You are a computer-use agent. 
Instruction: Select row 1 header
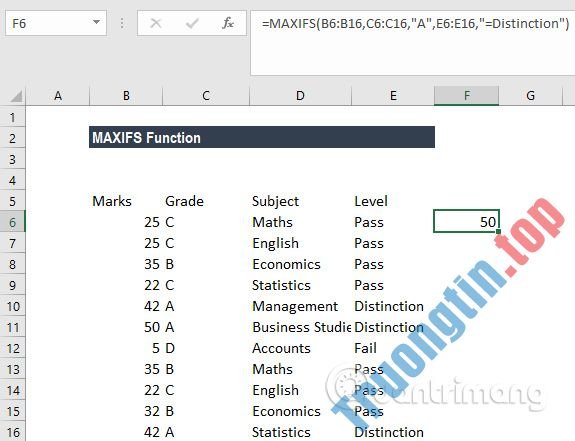pos(12,117)
